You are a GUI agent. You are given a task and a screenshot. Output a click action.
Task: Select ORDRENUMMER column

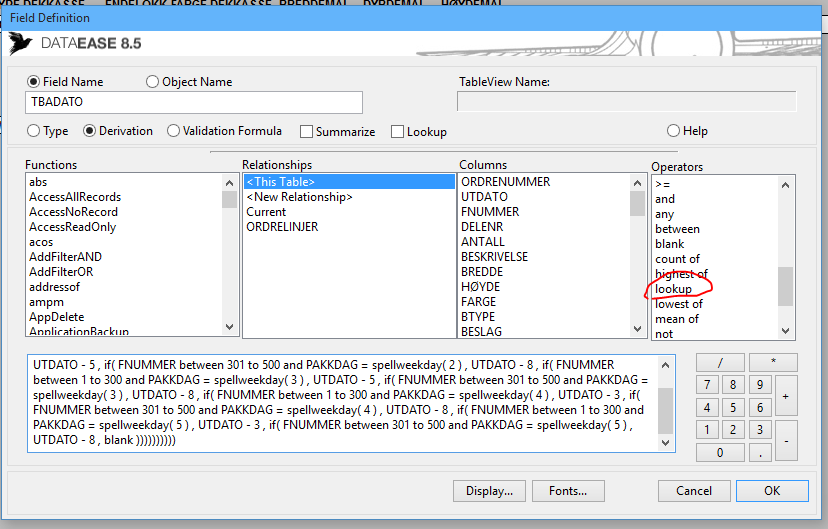tap(506, 182)
